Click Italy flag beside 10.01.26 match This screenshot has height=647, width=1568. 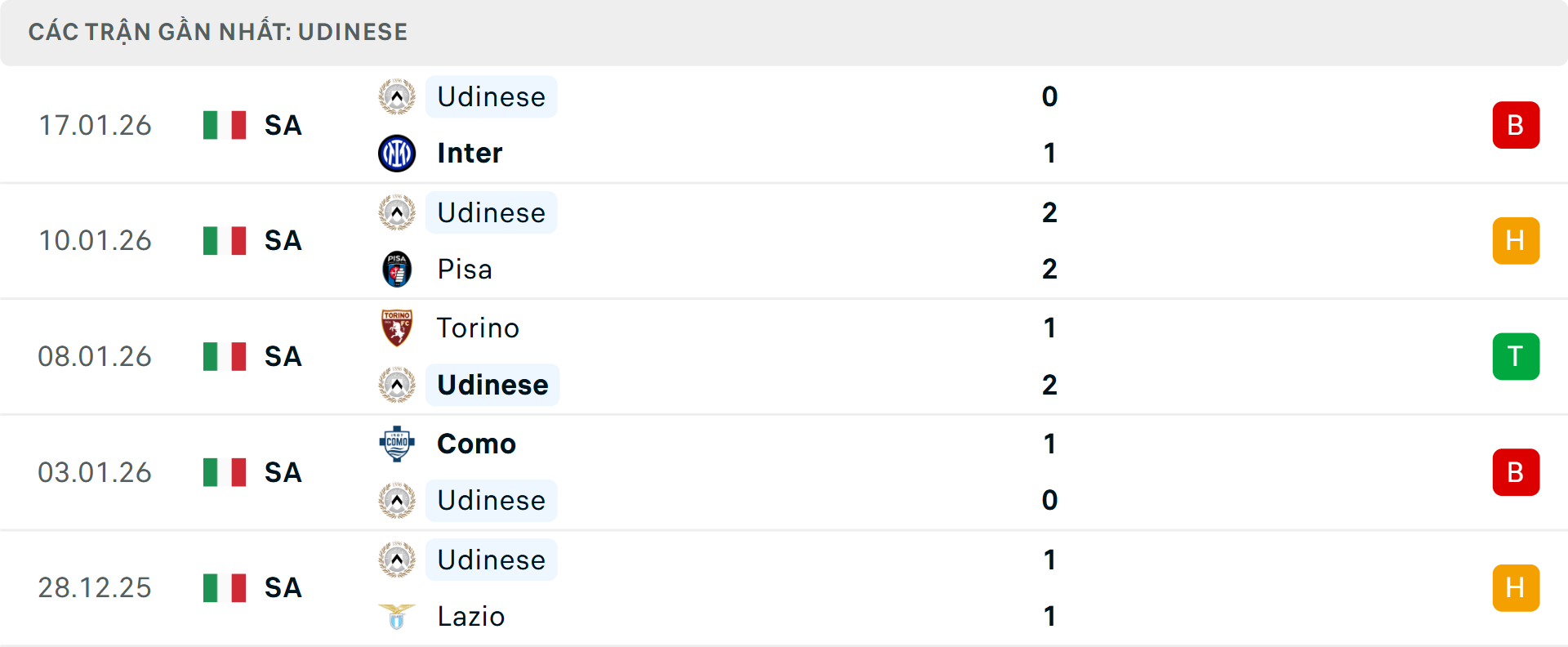click(x=225, y=241)
